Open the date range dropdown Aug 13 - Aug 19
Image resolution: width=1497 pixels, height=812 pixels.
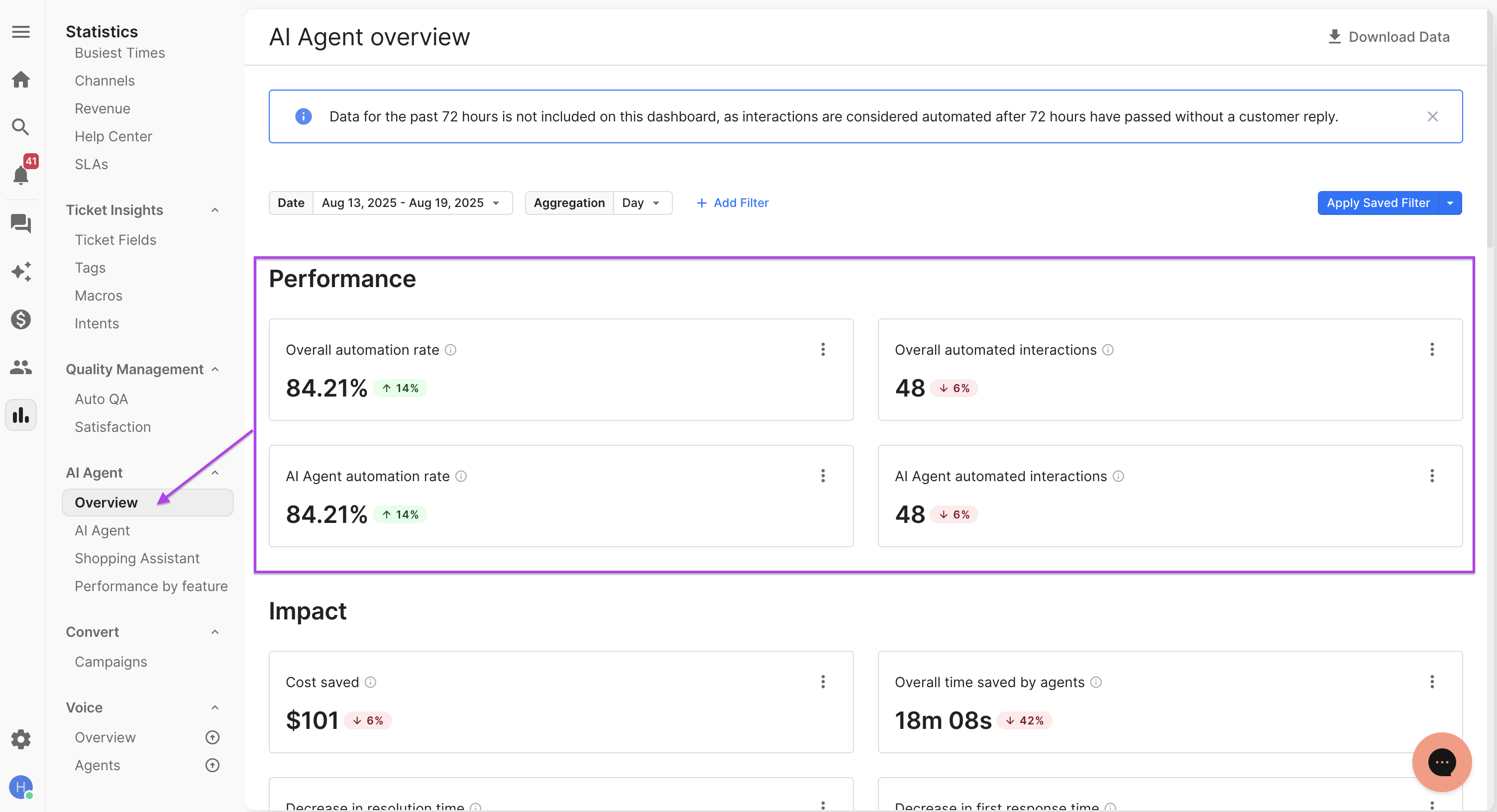(412, 203)
